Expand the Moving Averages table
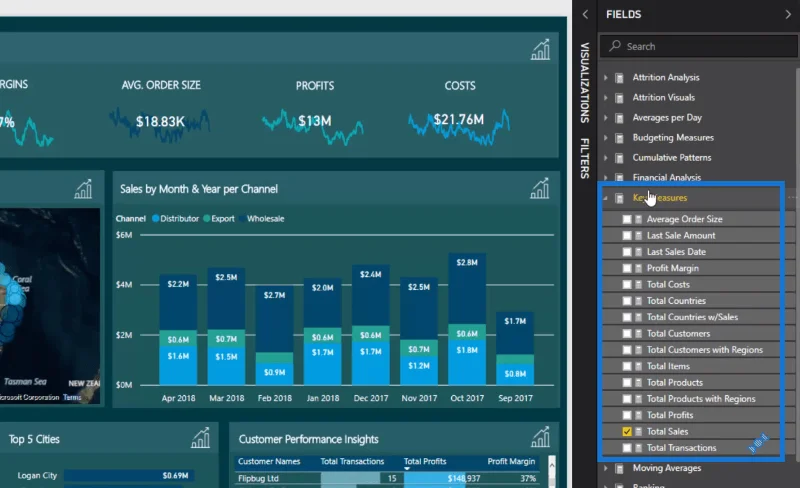This screenshot has height=488, width=800. (606, 468)
